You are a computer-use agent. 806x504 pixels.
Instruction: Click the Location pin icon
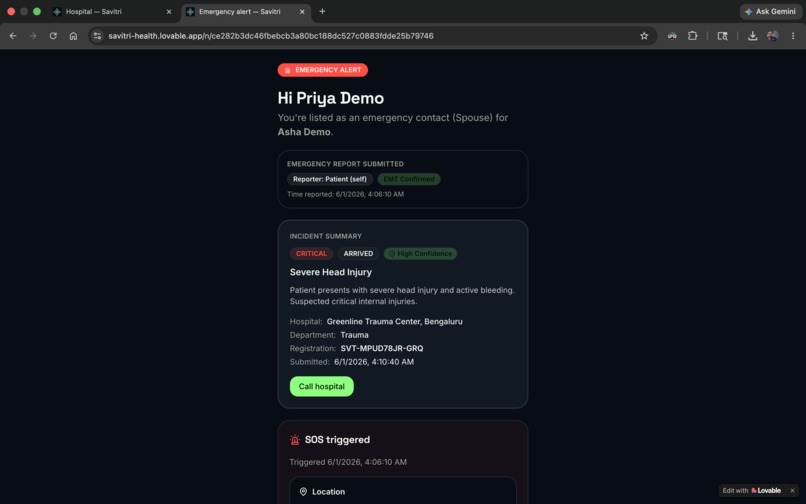303,492
